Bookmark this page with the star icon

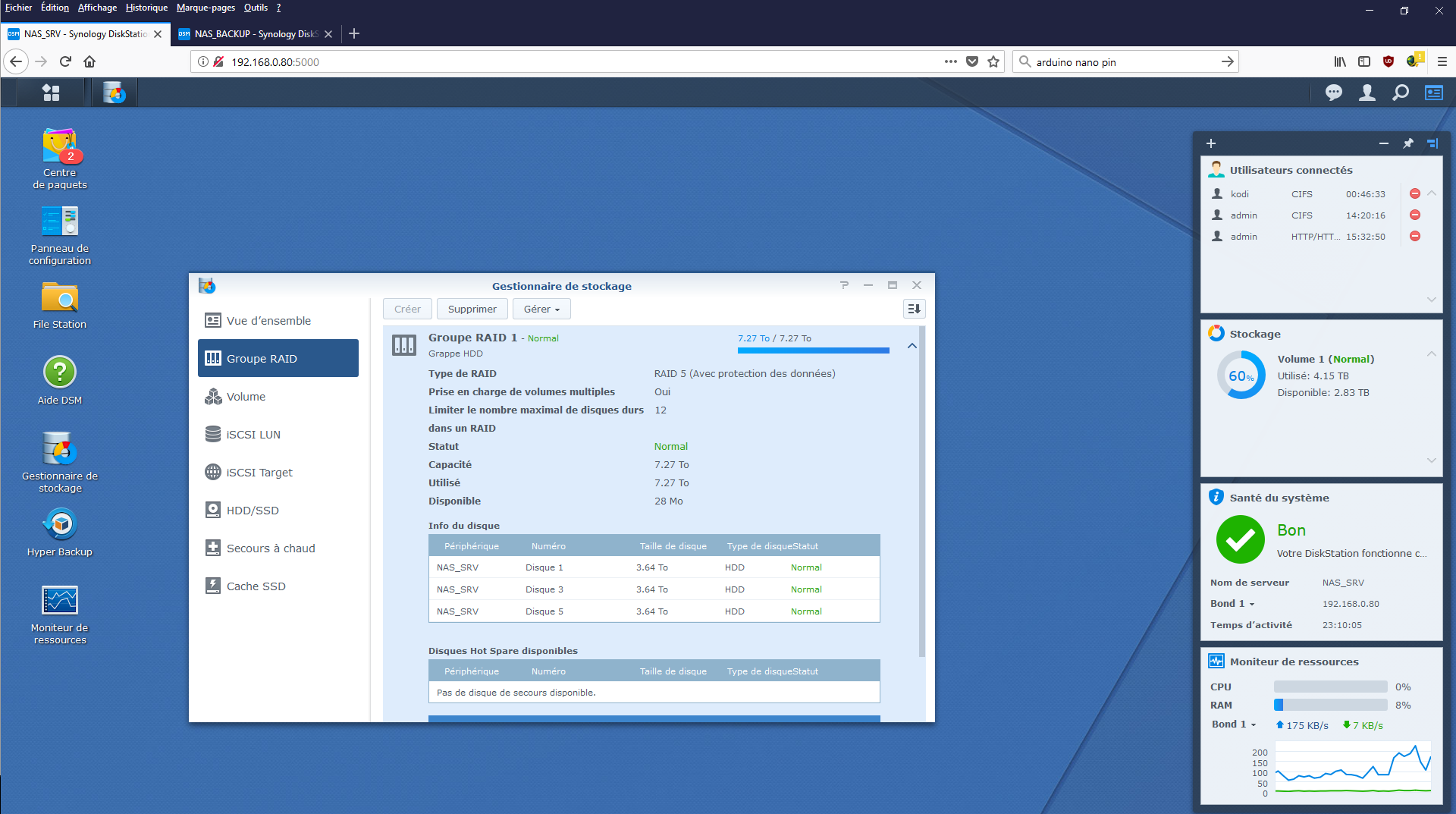(993, 61)
